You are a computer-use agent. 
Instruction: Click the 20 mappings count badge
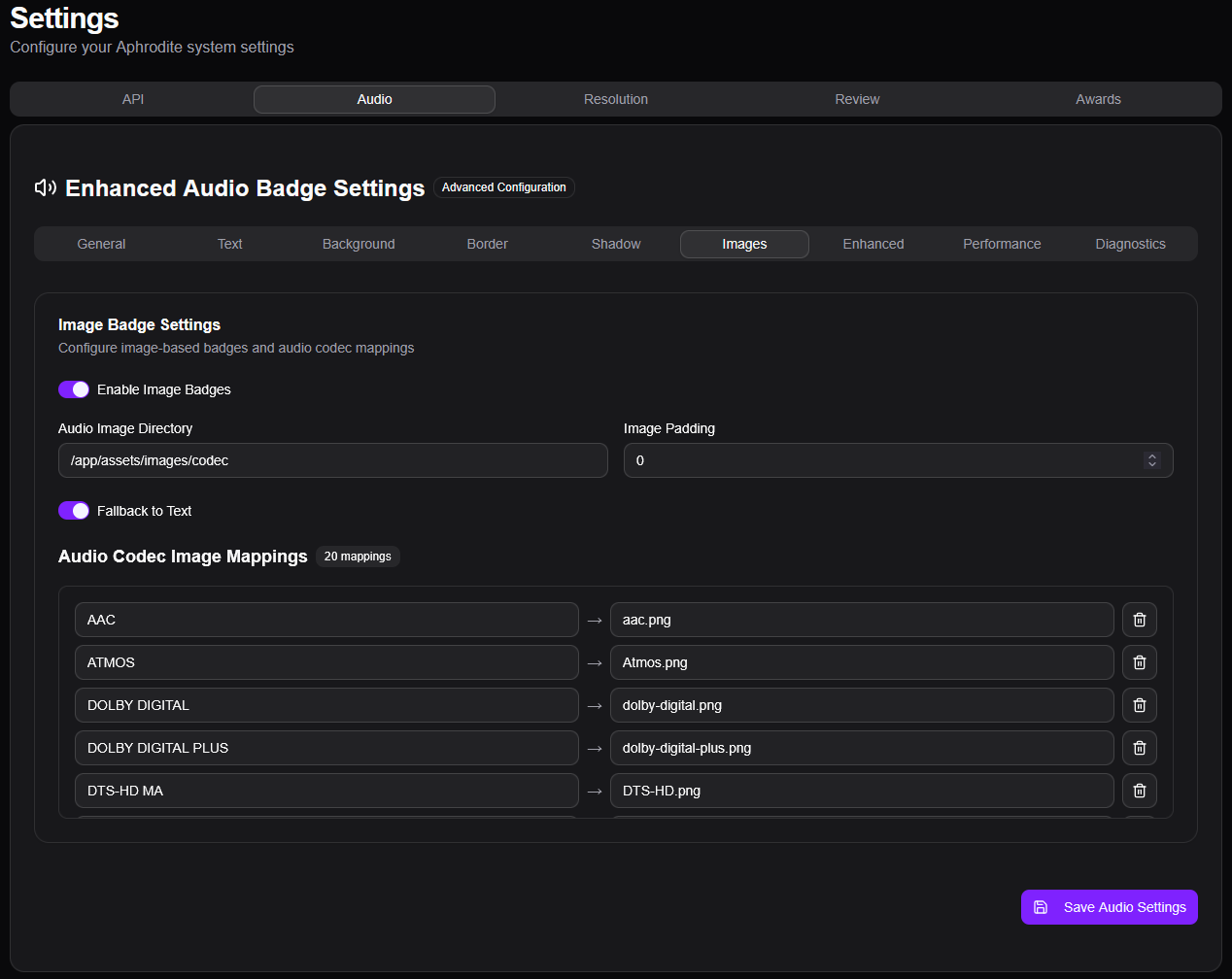pos(358,557)
